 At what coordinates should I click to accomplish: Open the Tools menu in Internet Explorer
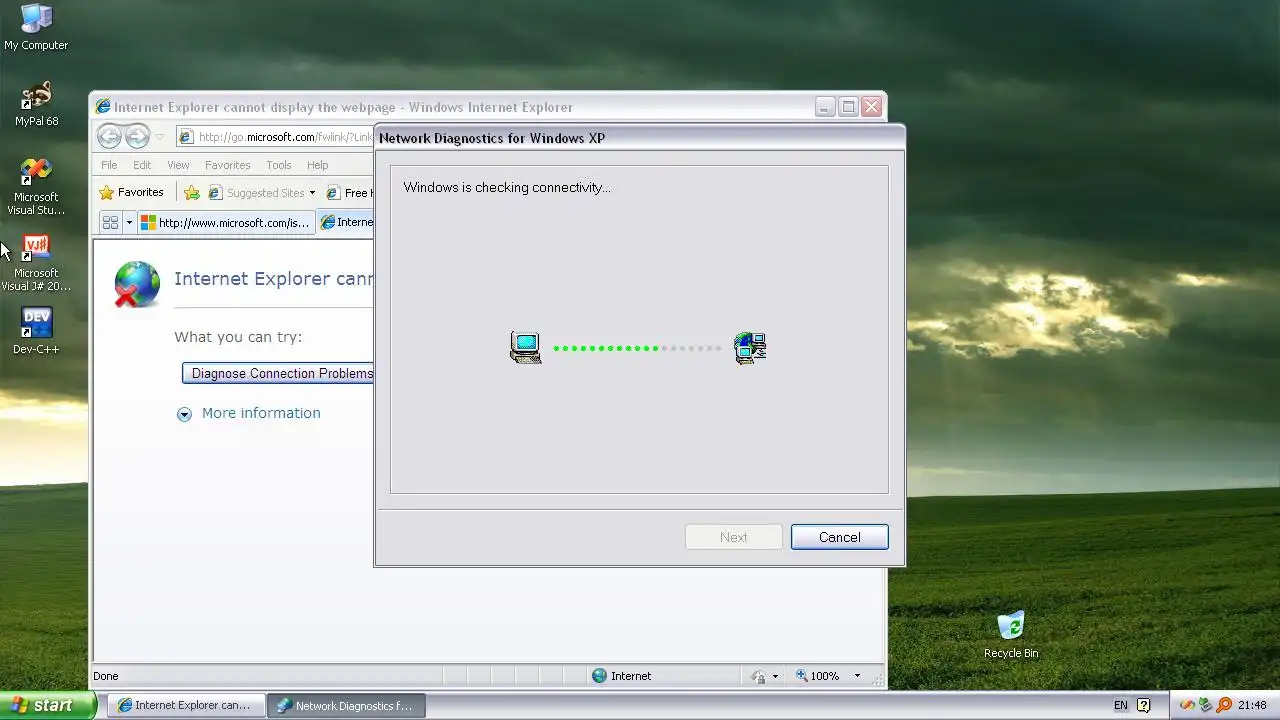[x=279, y=165]
